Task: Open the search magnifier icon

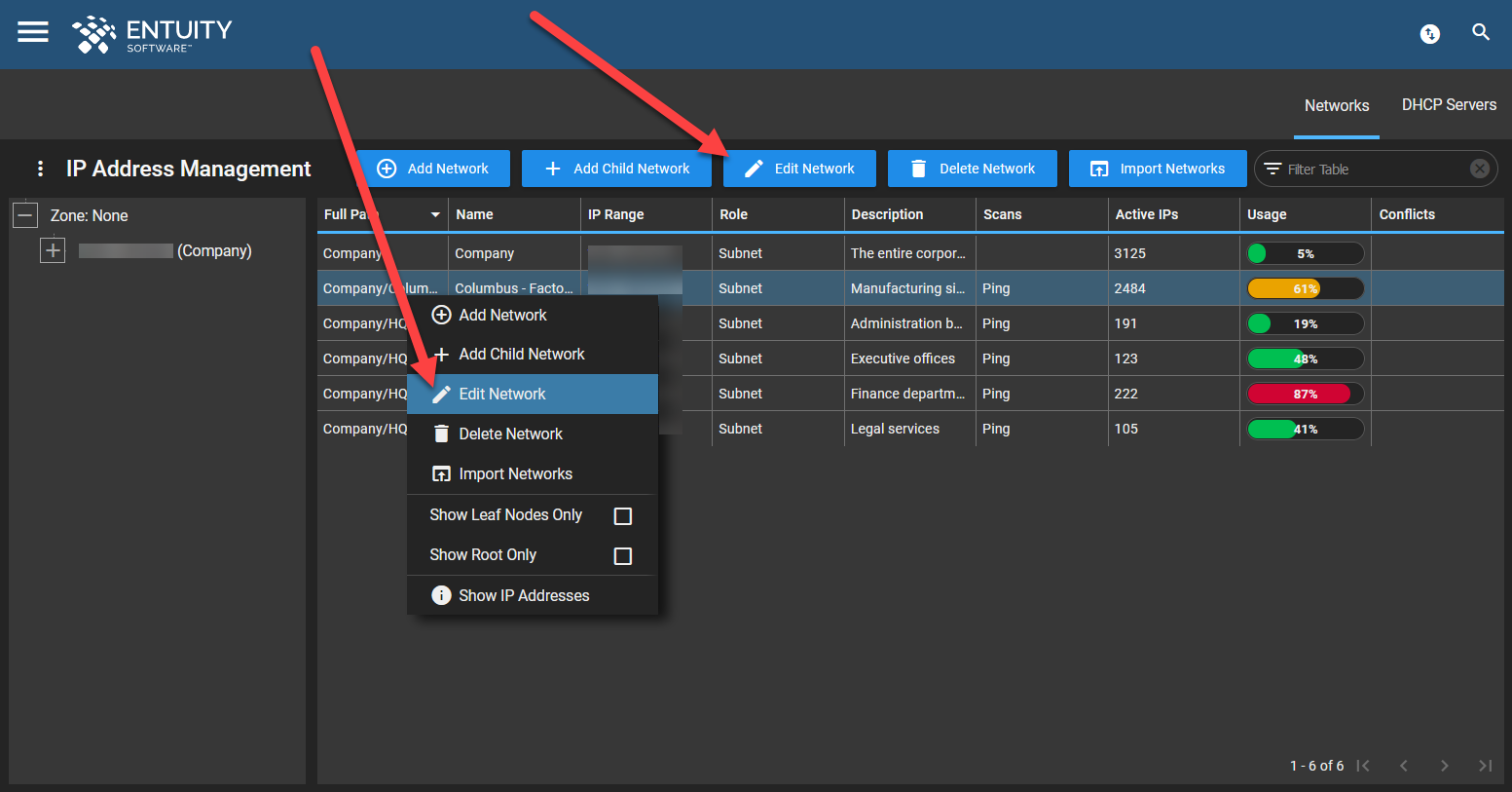Action: click(1481, 32)
